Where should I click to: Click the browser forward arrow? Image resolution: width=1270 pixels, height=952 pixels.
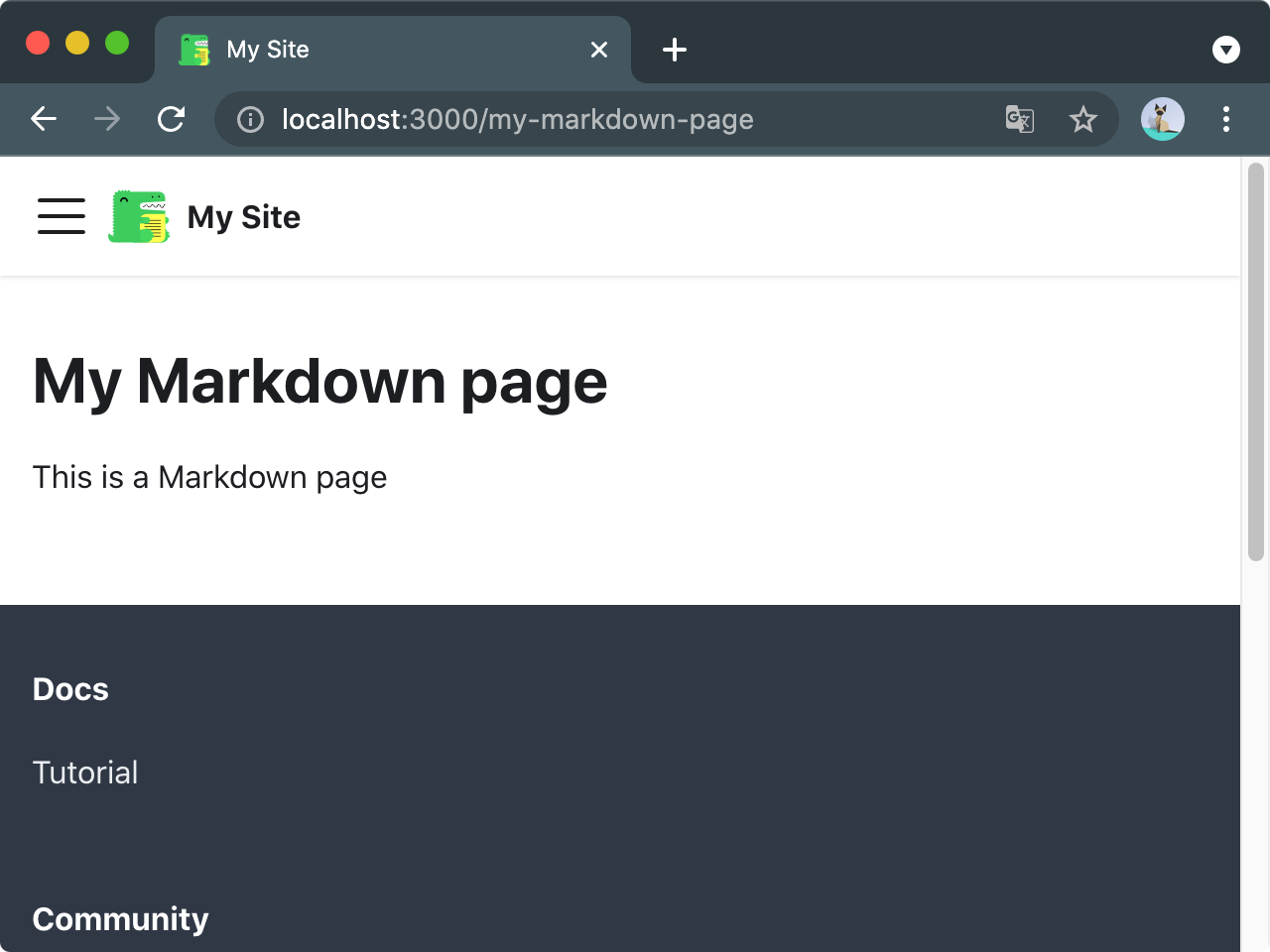(107, 119)
